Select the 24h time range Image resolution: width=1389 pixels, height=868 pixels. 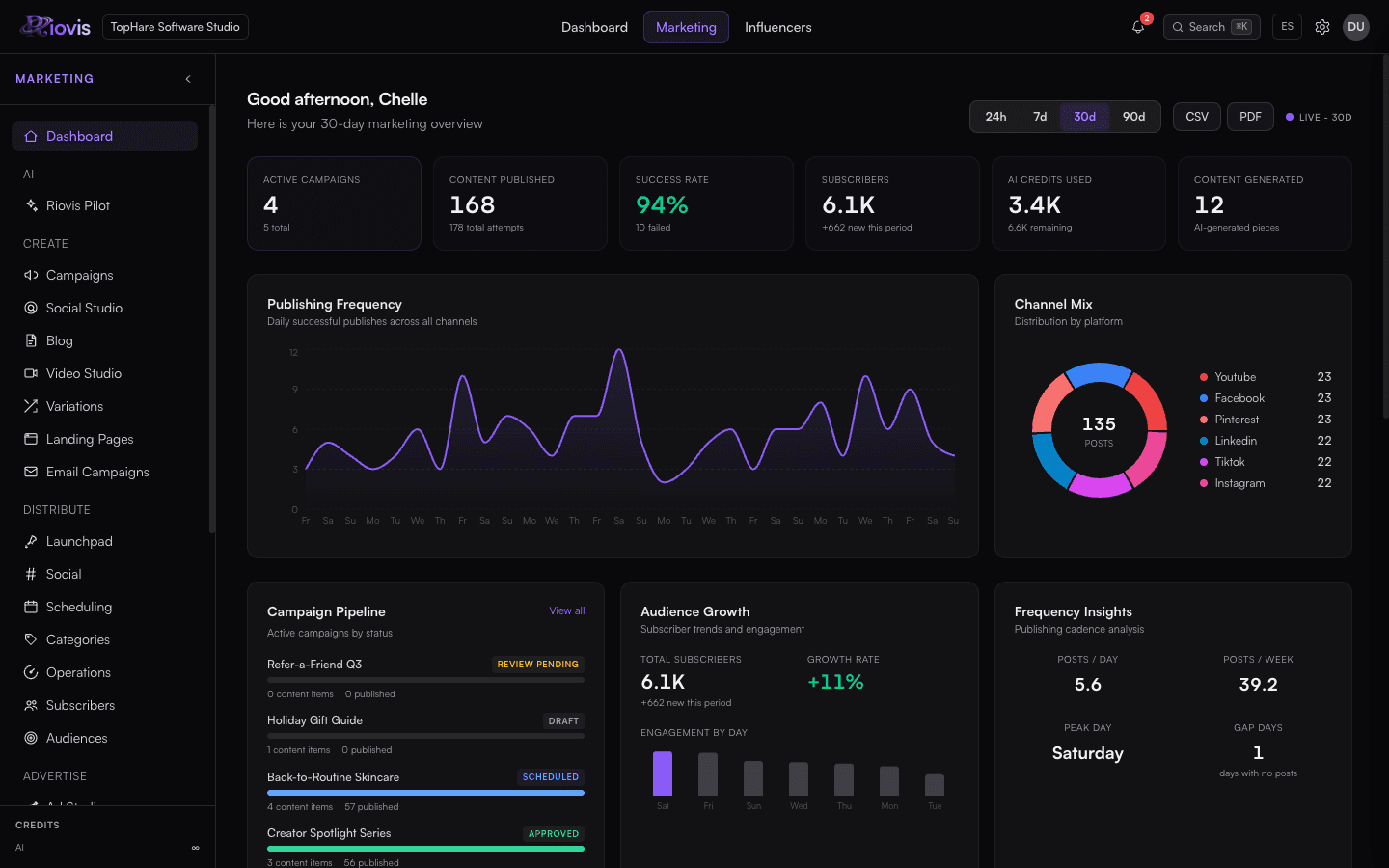click(x=995, y=117)
